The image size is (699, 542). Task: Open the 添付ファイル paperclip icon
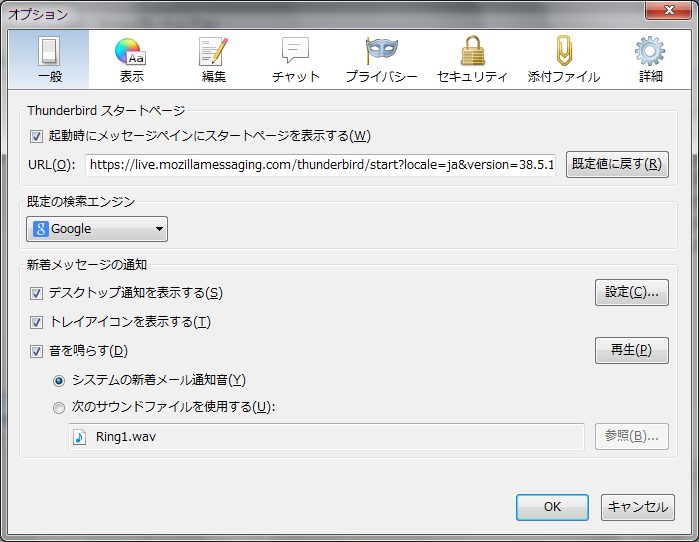[x=564, y=51]
